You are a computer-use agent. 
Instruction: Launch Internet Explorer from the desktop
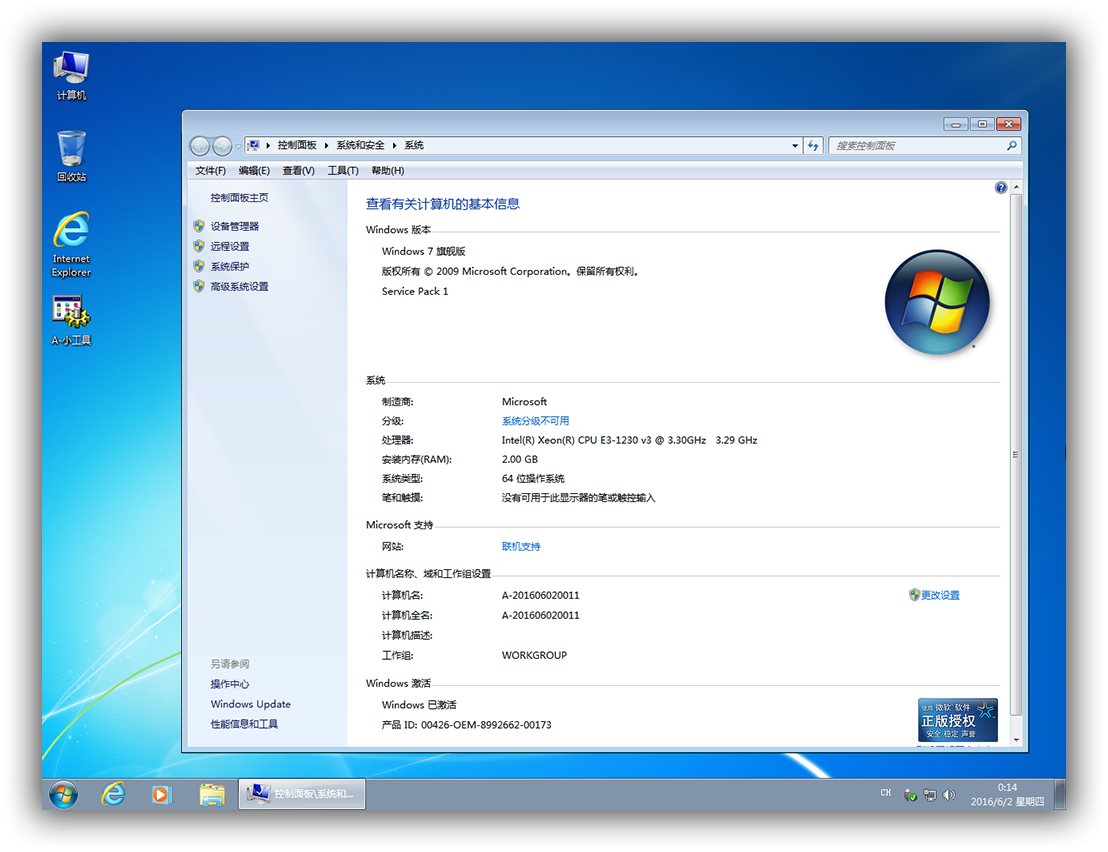click(71, 244)
